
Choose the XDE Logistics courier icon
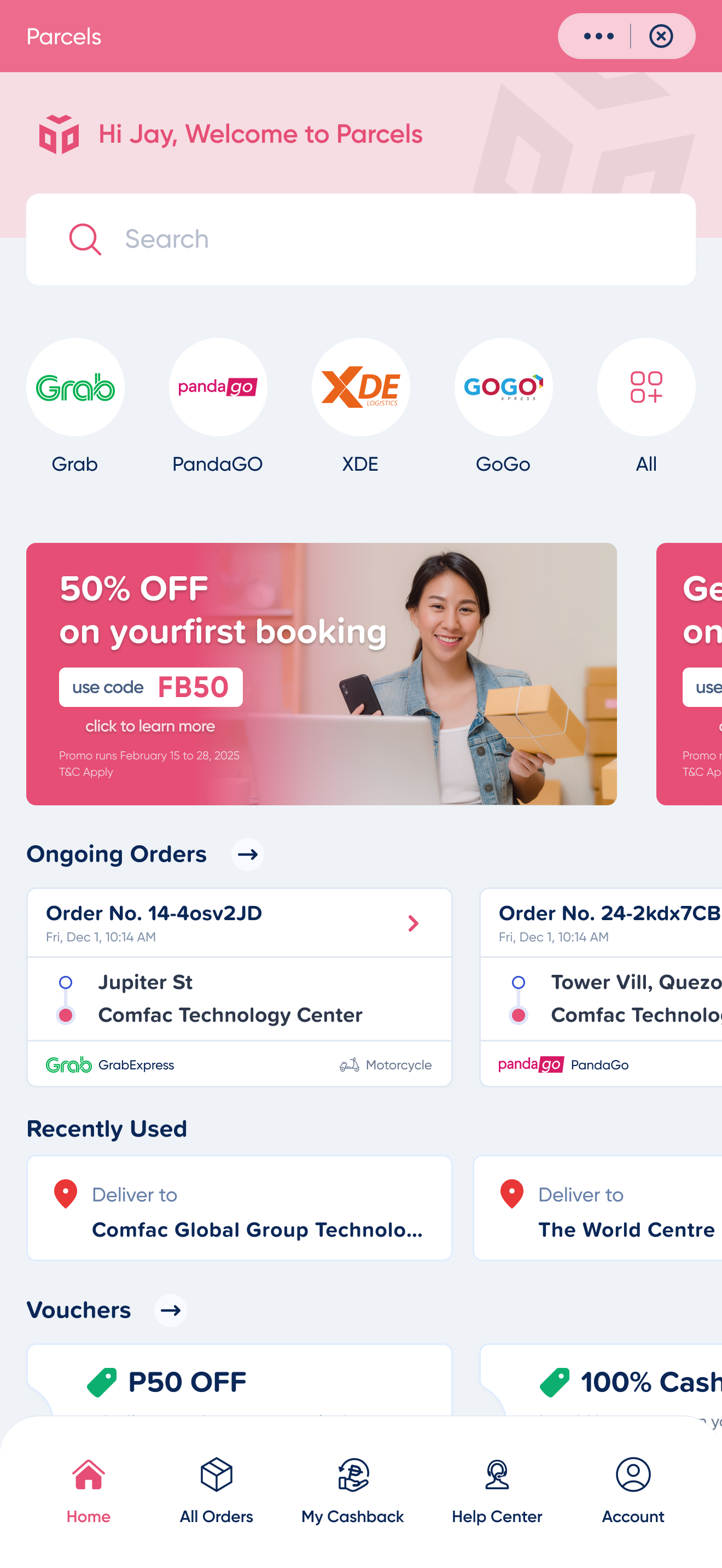point(360,387)
